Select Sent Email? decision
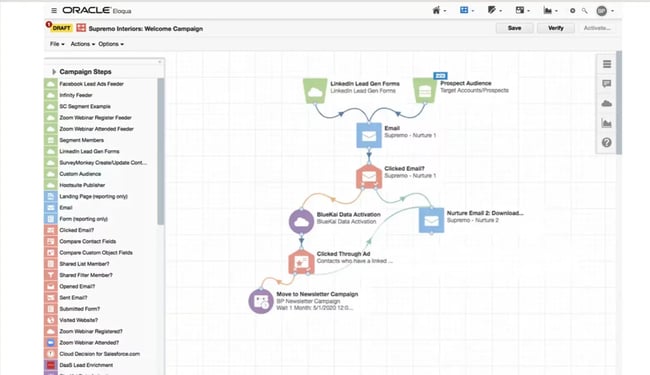This screenshot has width=650, height=375. (100, 297)
